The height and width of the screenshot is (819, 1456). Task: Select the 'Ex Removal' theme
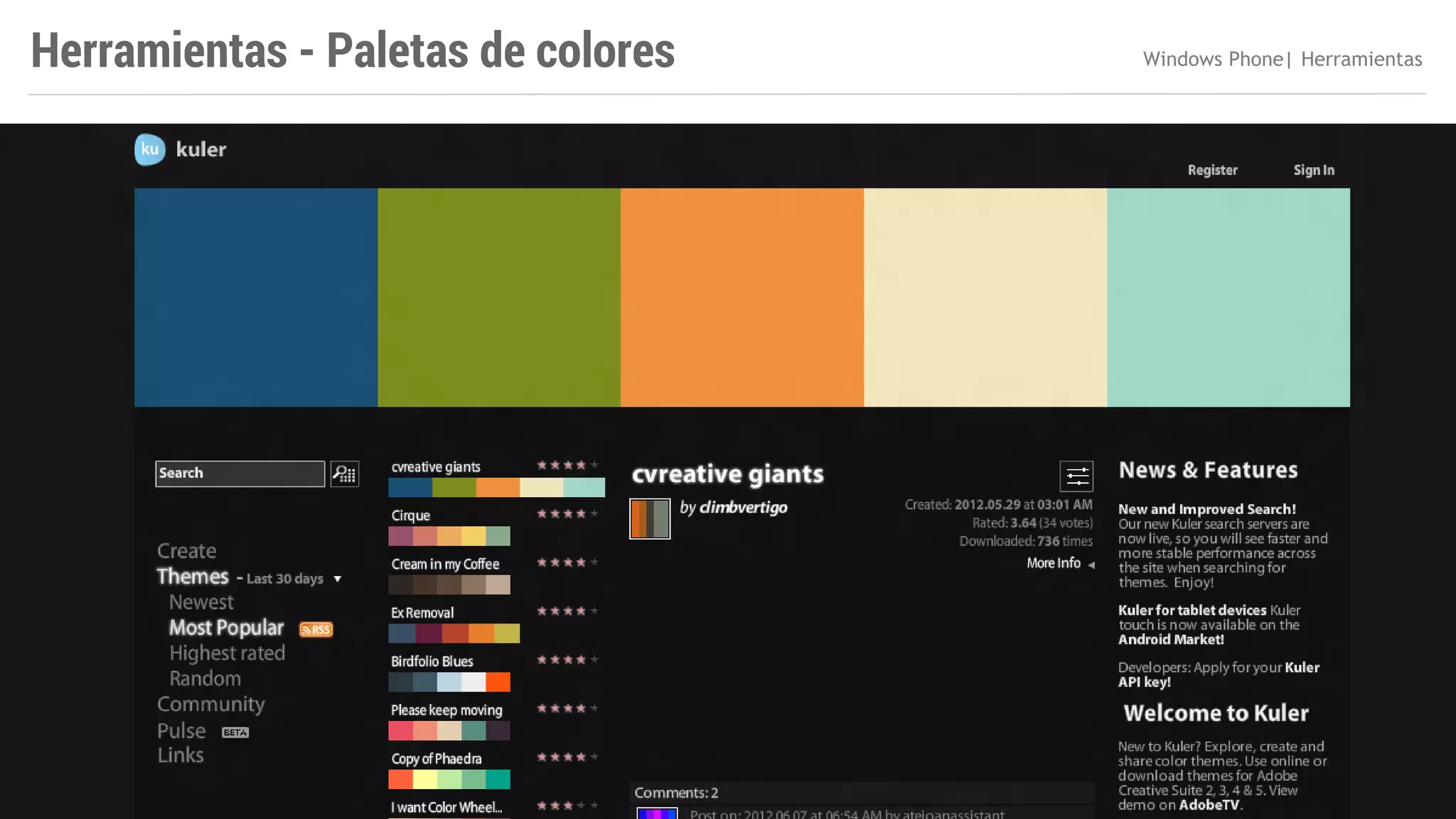[422, 613]
